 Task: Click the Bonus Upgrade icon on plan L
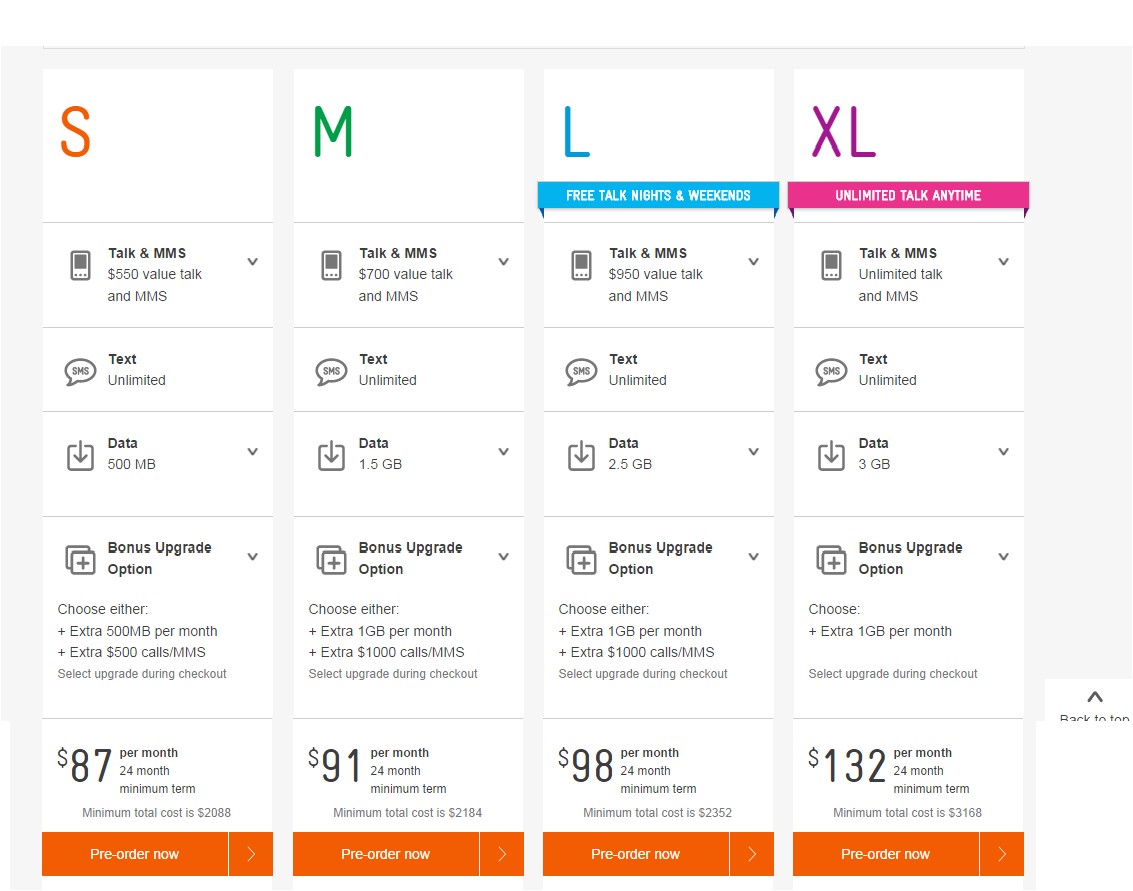pyautogui.click(x=580, y=558)
